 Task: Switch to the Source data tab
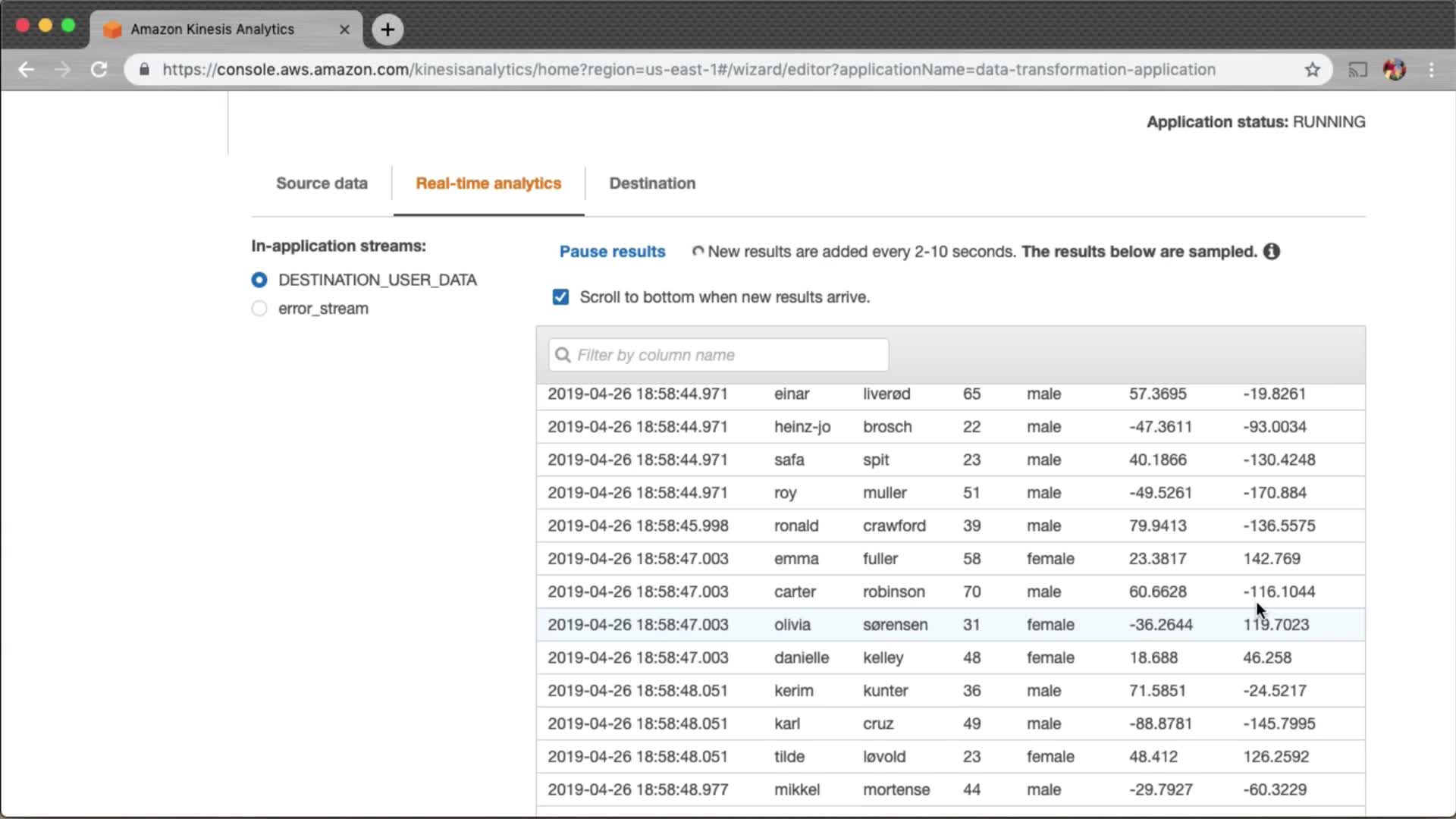322,184
